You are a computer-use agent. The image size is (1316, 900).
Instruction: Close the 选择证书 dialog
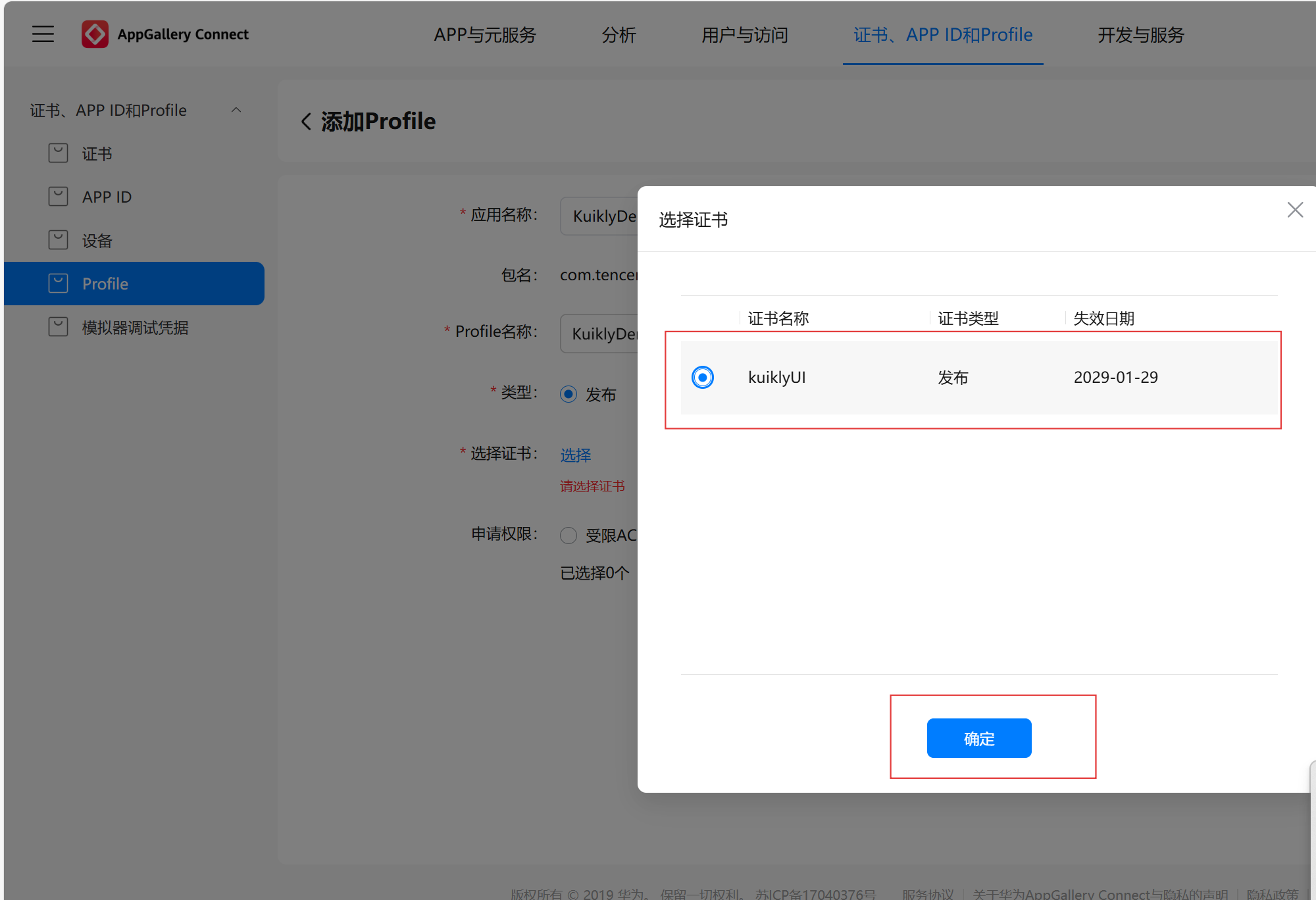click(x=1295, y=210)
